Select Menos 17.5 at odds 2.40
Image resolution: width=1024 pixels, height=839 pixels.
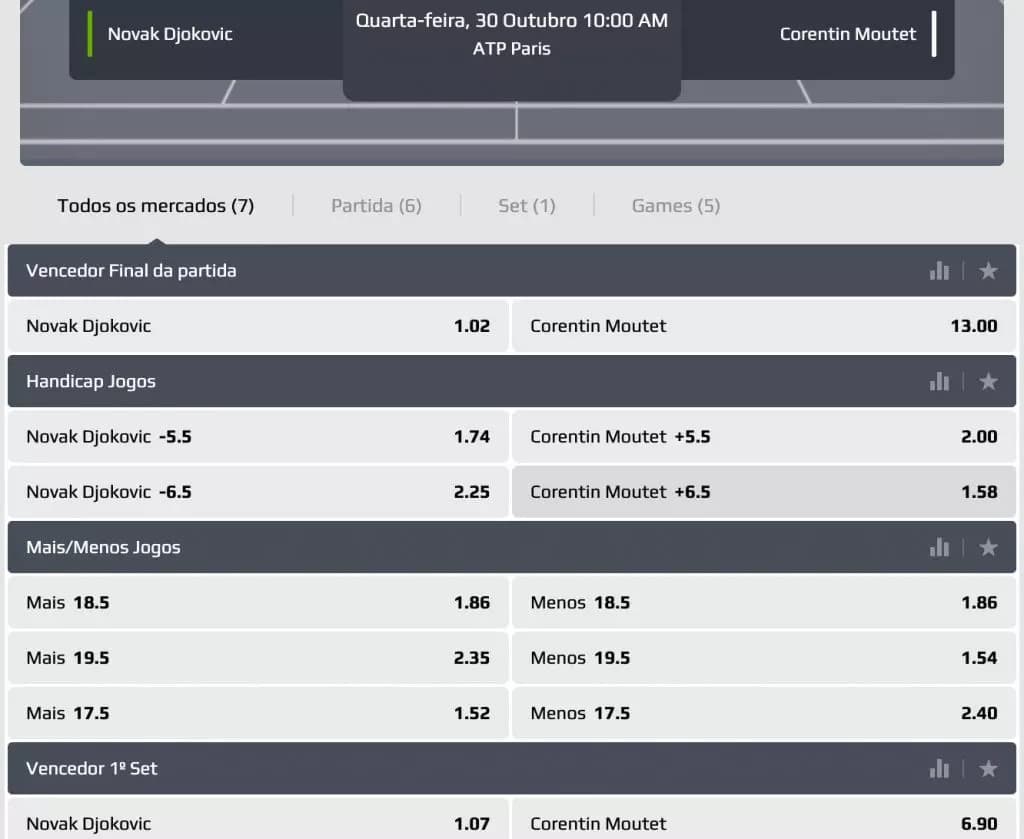(763, 713)
